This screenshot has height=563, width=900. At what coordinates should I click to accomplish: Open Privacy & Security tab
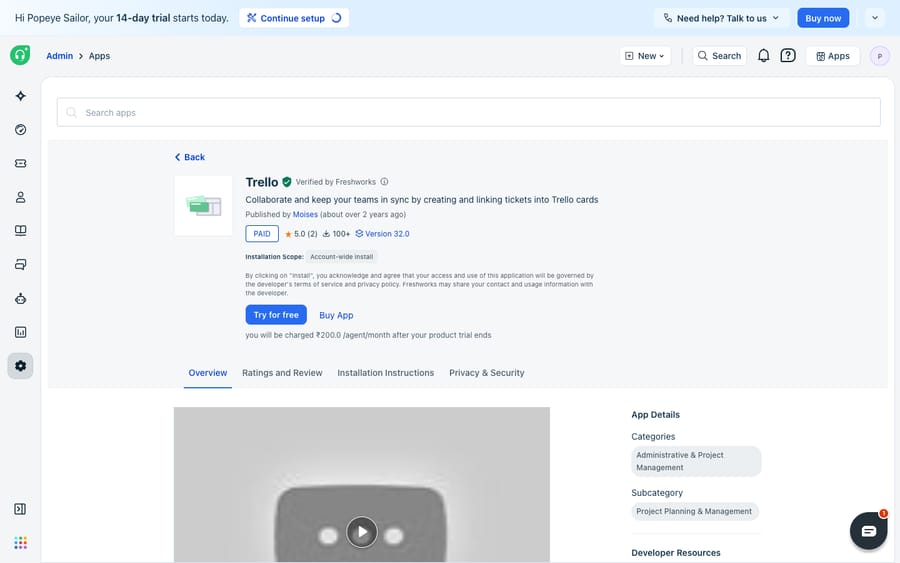coord(487,373)
